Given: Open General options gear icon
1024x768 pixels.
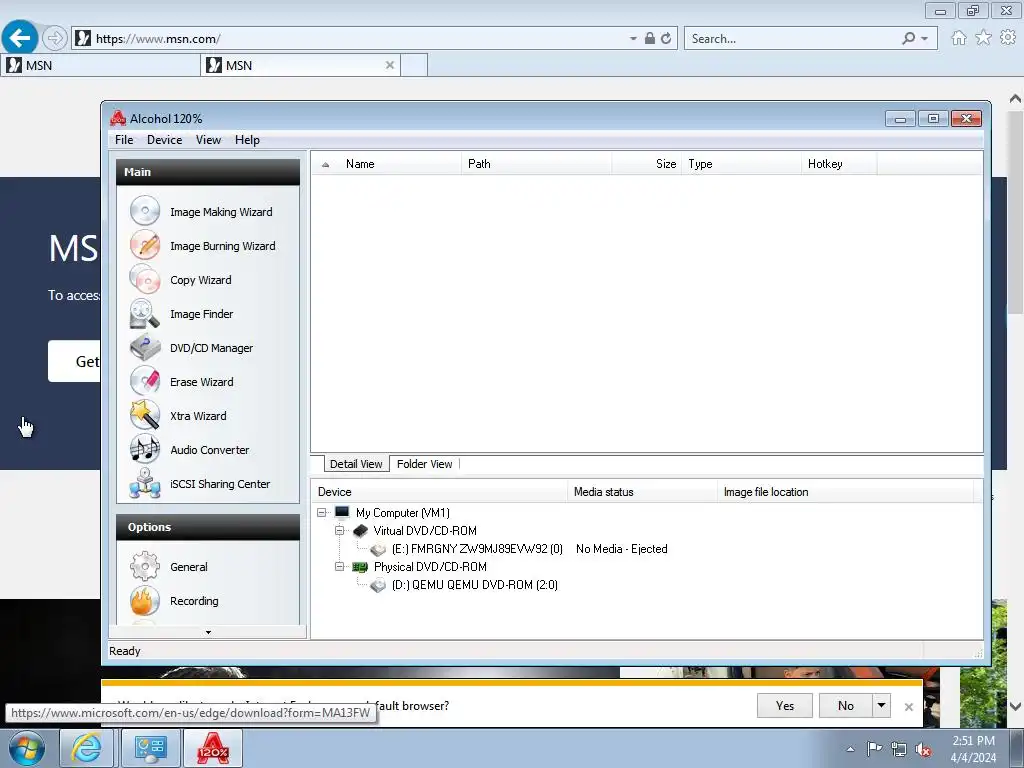Looking at the screenshot, I should [145, 566].
